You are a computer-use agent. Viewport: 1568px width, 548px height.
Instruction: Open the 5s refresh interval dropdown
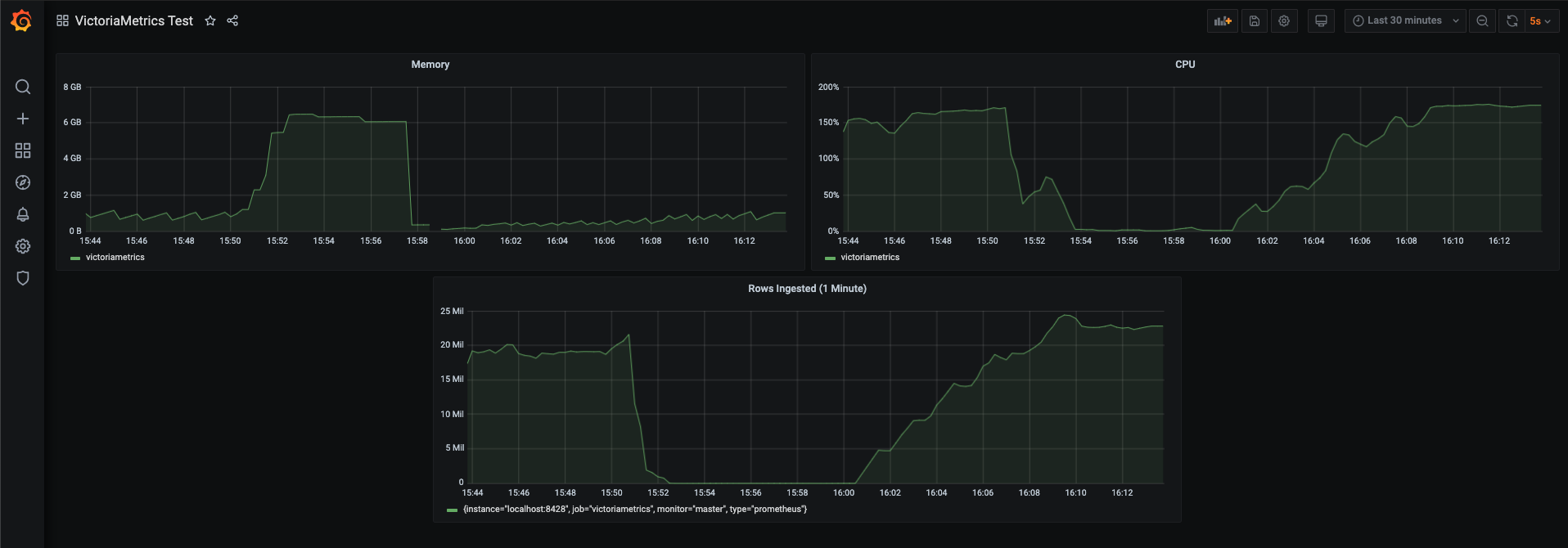click(x=1540, y=20)
